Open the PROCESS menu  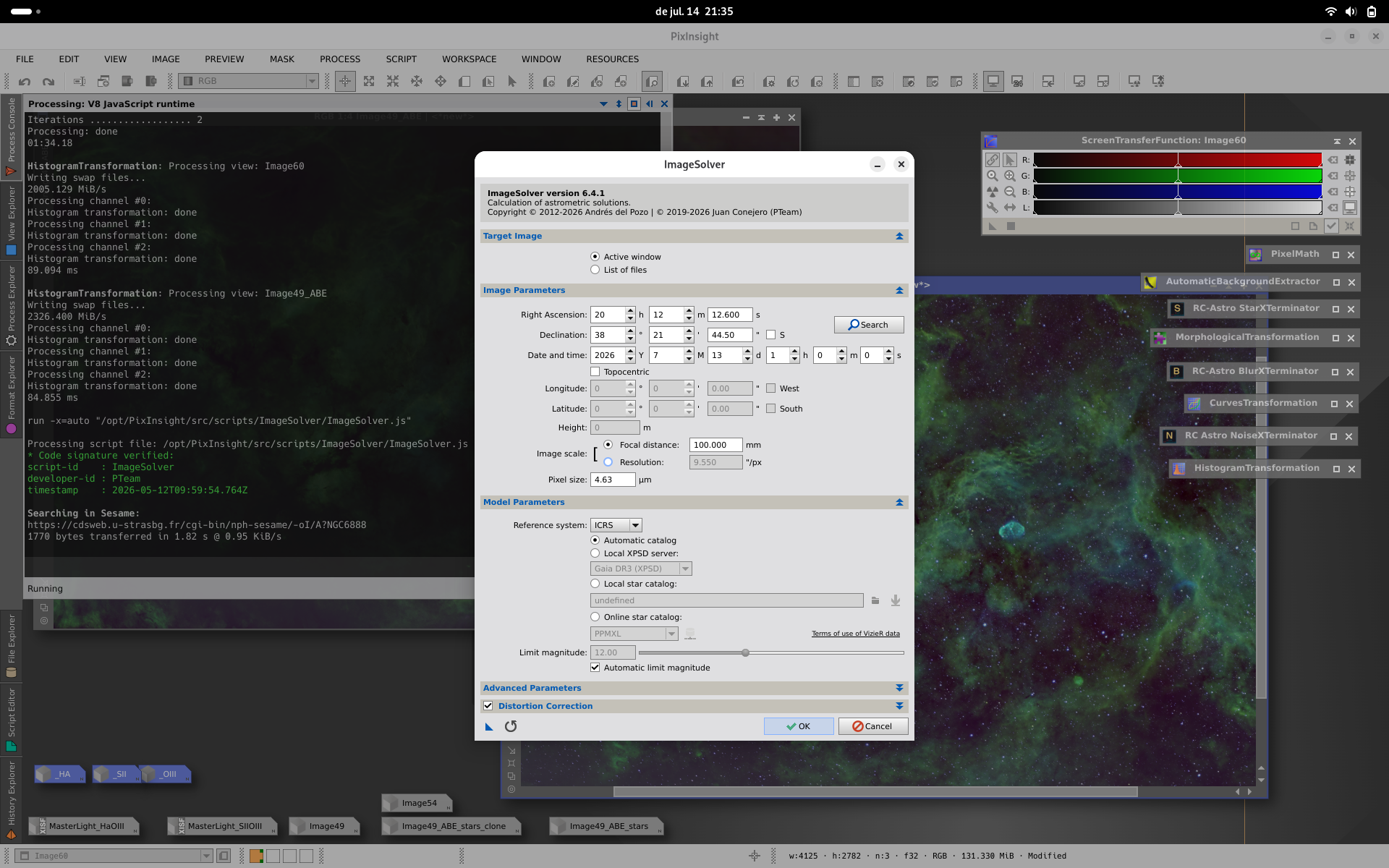point(340,59)
